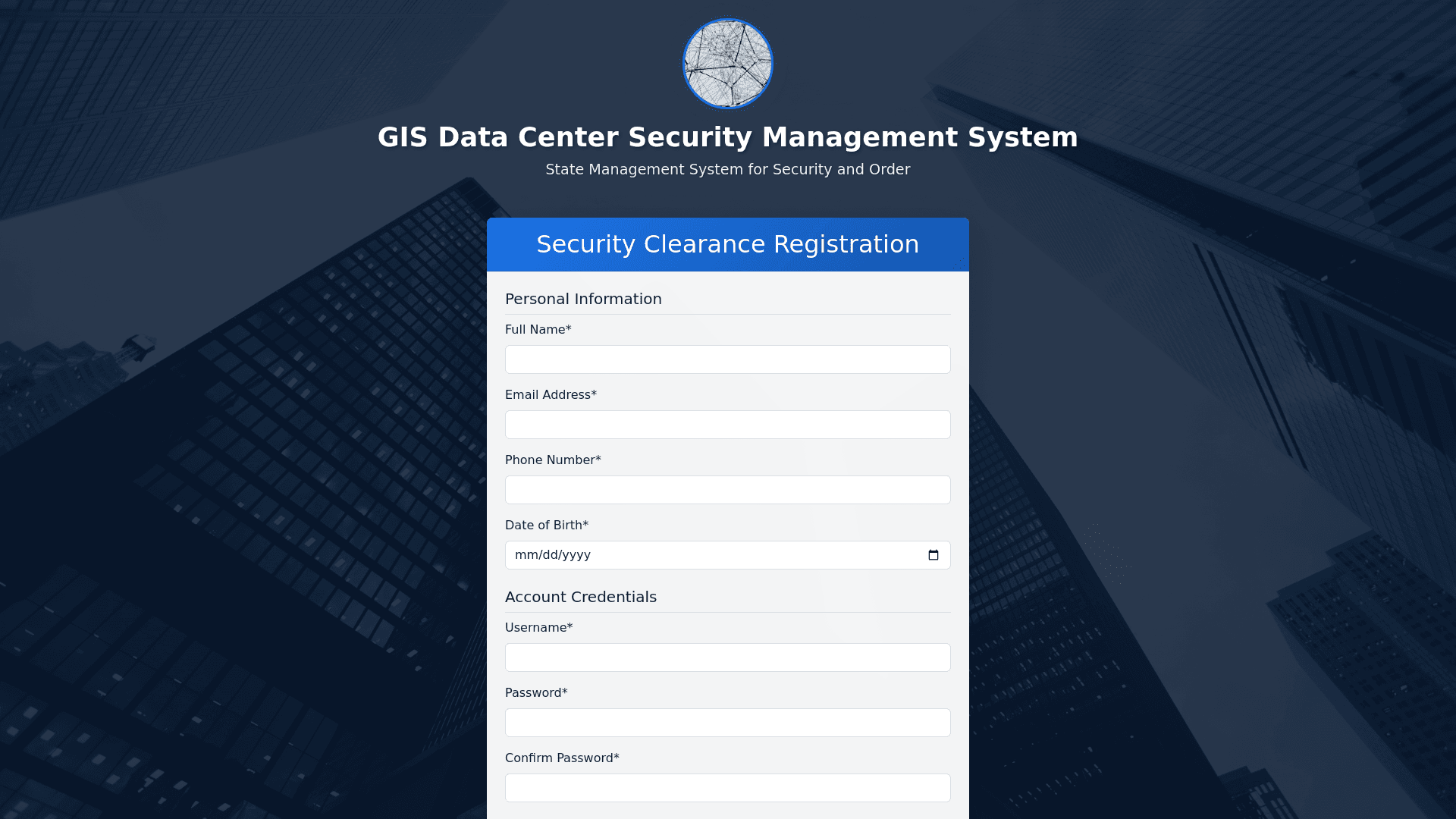Click the Phone Number label text
Viewport: 1456px width, 819px height.
coord(553,460)
